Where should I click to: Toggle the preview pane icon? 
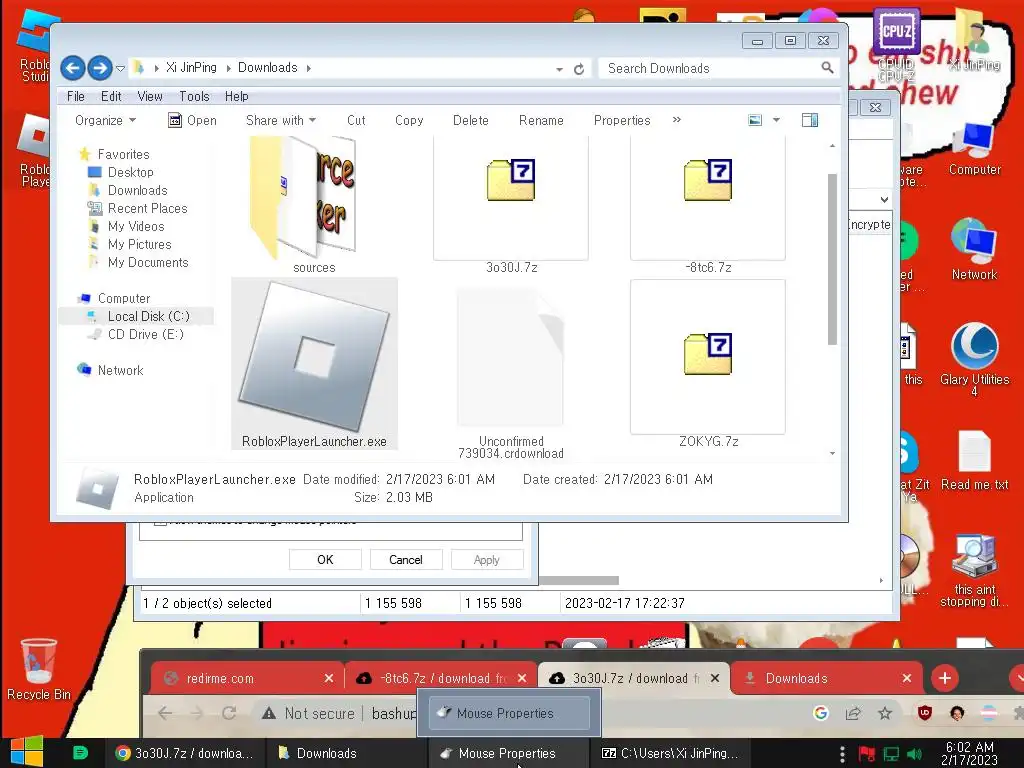tap(810, 120)
